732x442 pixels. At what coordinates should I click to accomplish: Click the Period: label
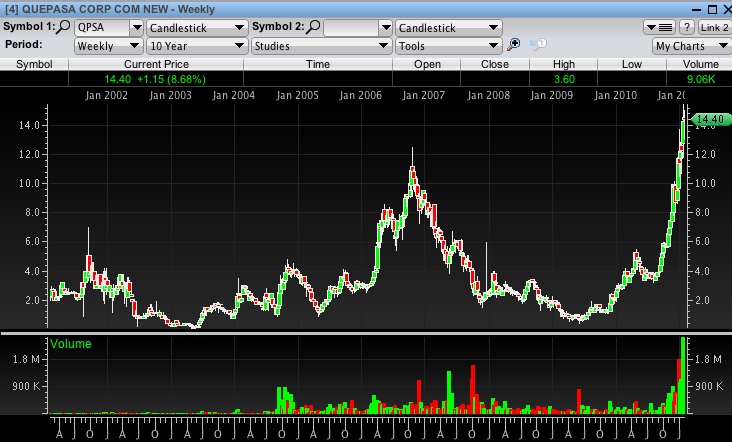24,44
